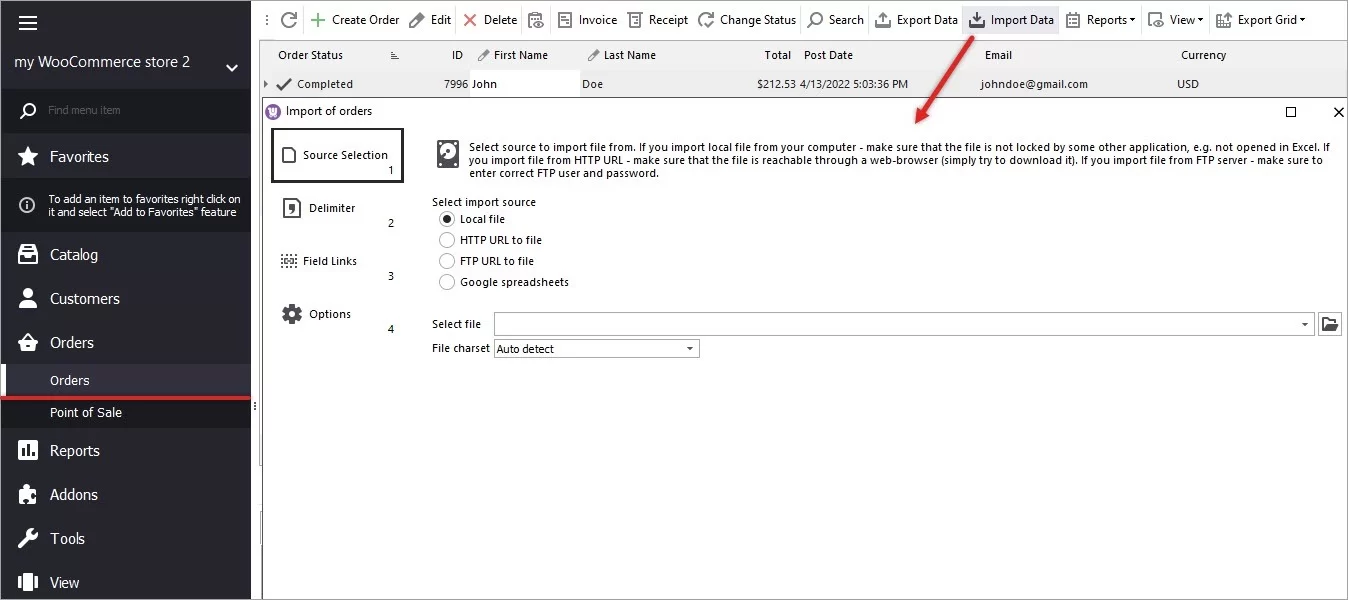Click the Point of Sale sidebar entry
Viewport: 1348px width, 600px height.
coord(86,412)
